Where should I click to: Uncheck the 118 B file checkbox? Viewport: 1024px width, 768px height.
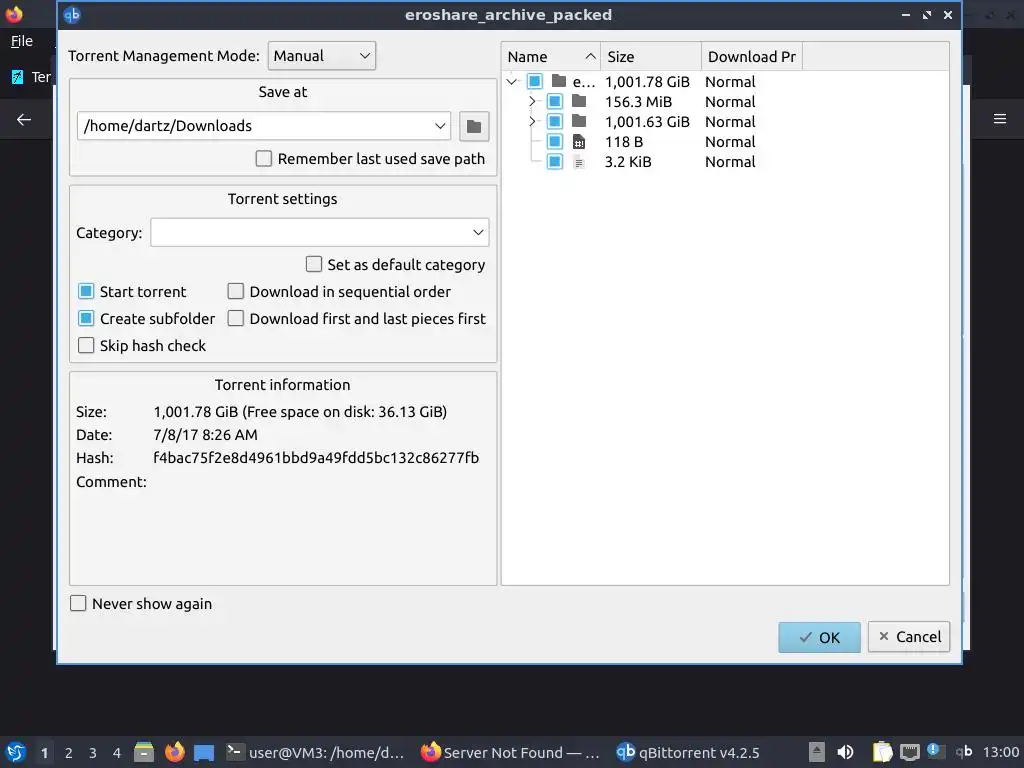[555, 142]
